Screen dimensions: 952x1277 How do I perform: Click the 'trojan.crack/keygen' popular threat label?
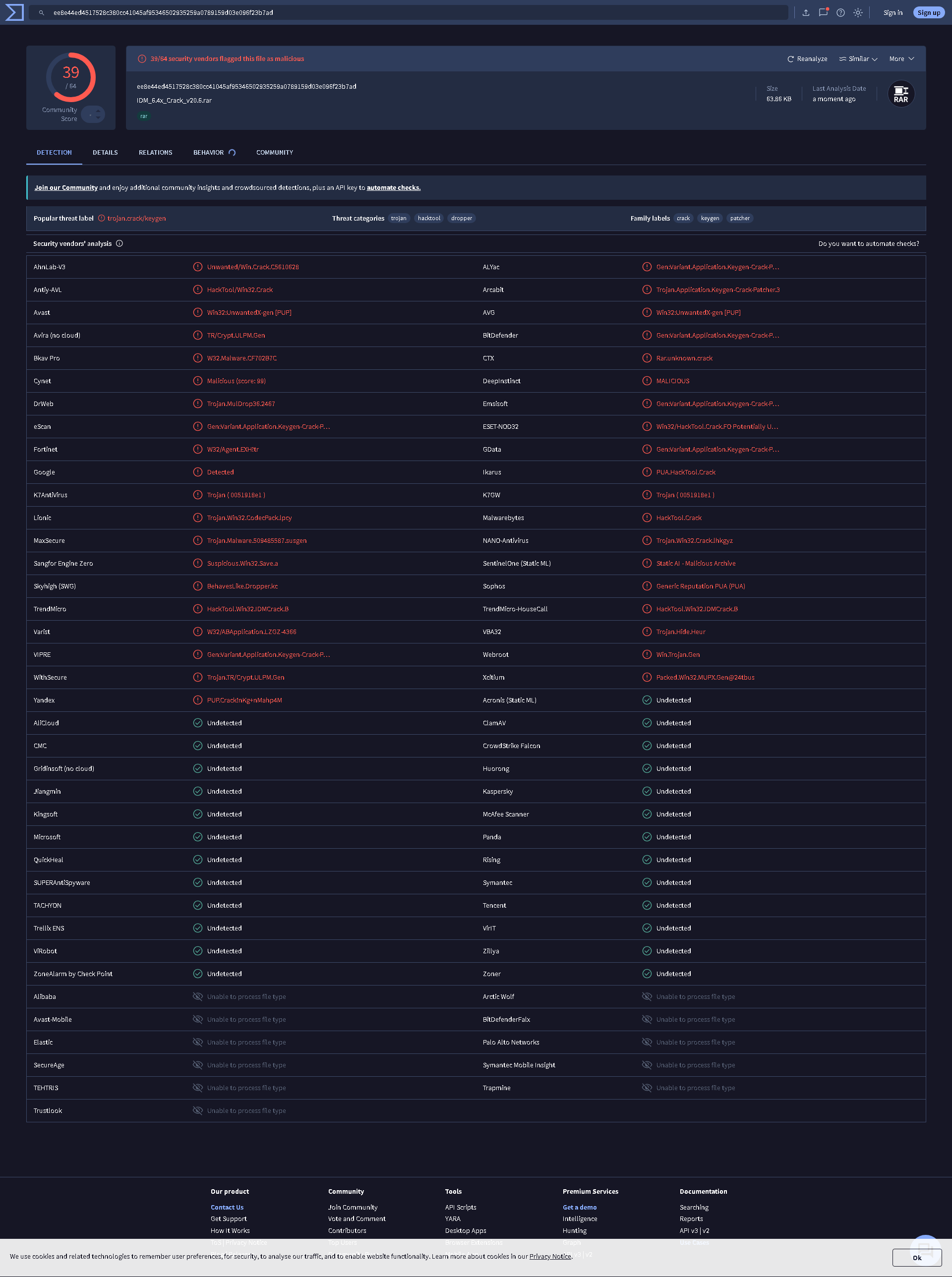(x=136, y=218)
